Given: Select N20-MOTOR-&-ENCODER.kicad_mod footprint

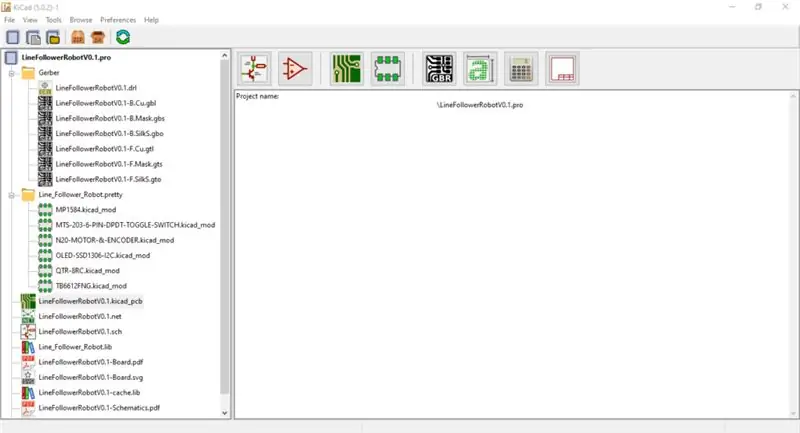Looking at the screenshot, I should click(x=115, y=240).
